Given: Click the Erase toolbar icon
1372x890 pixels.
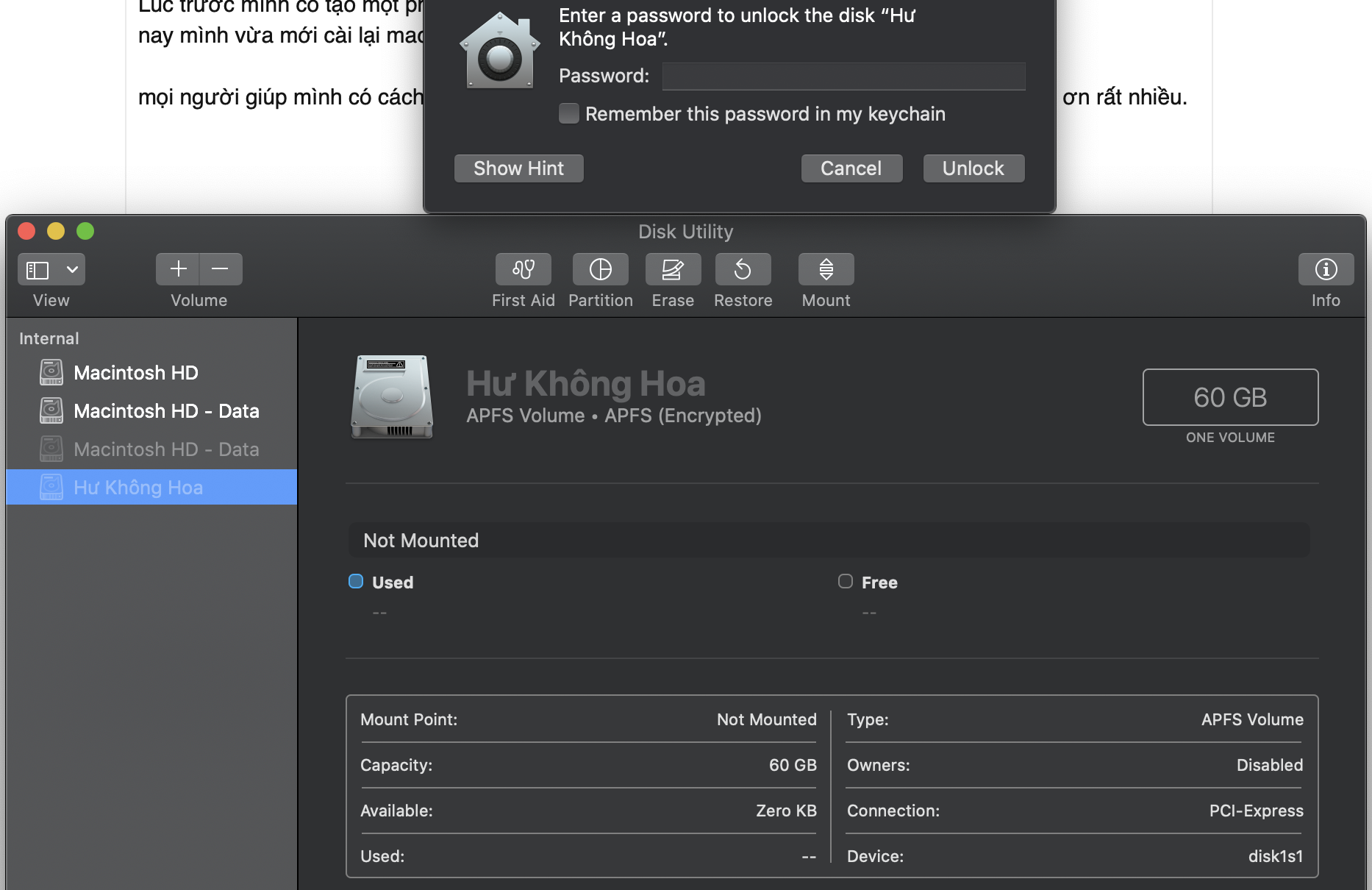Looking at the screenshot, I should (673, 269).
